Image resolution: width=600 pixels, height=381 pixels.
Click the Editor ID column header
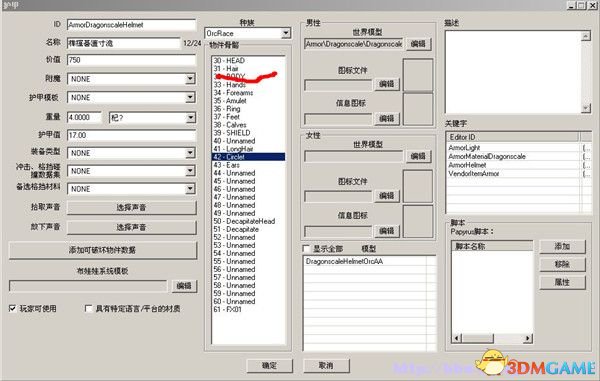(513, 137)
